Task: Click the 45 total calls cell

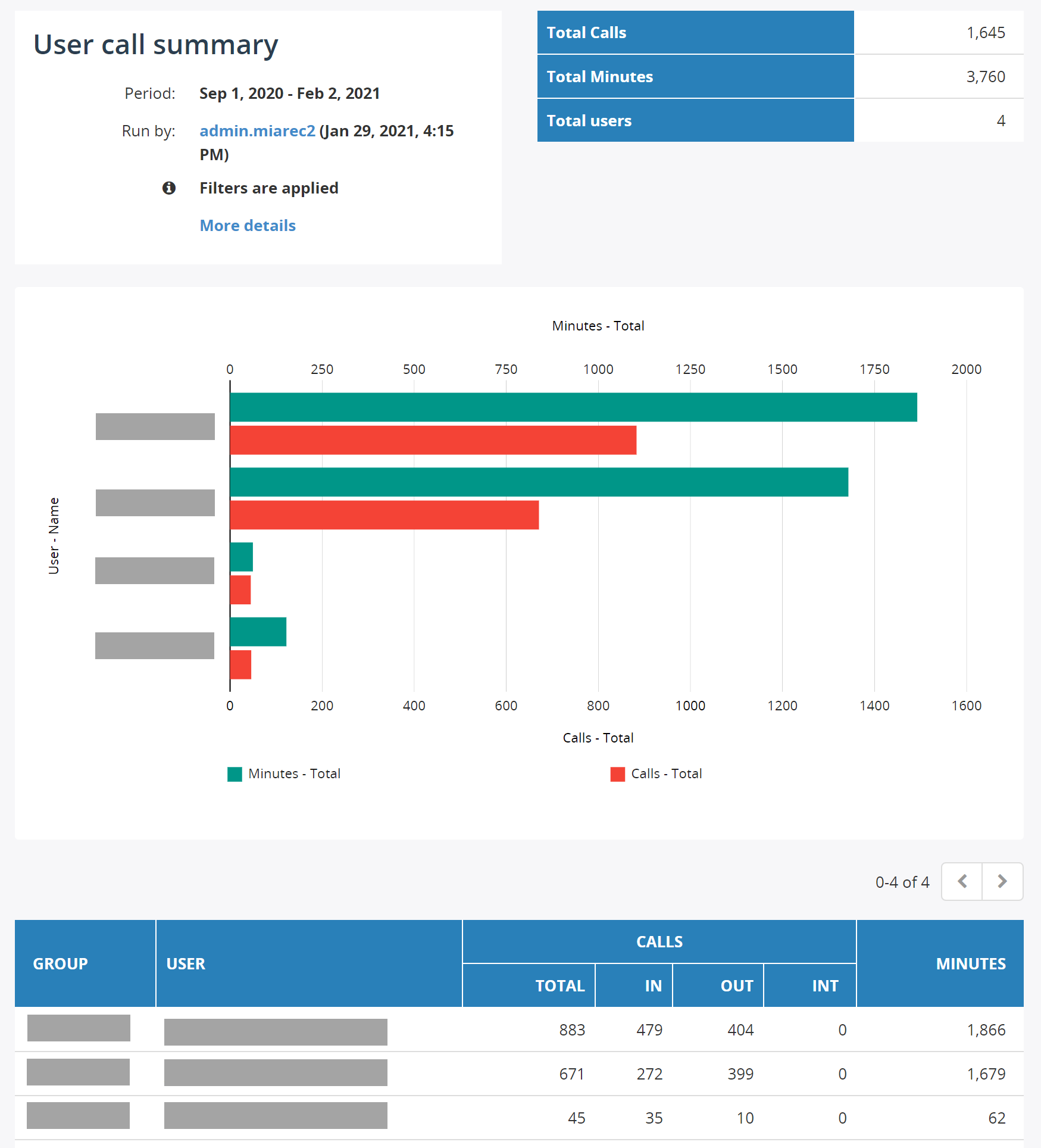Action: coord(576,1118)
